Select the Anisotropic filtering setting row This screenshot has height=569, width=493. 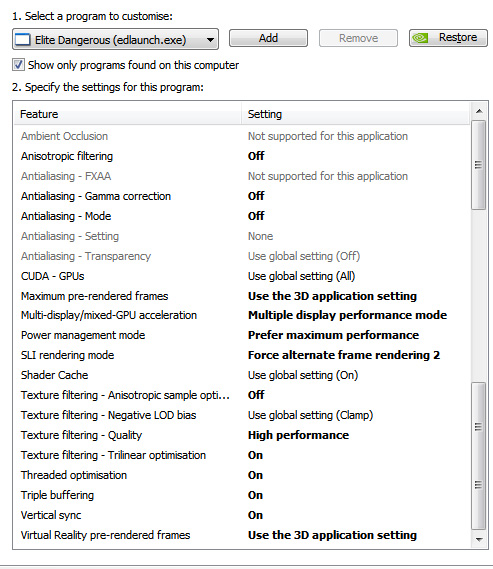coord(242,156)
